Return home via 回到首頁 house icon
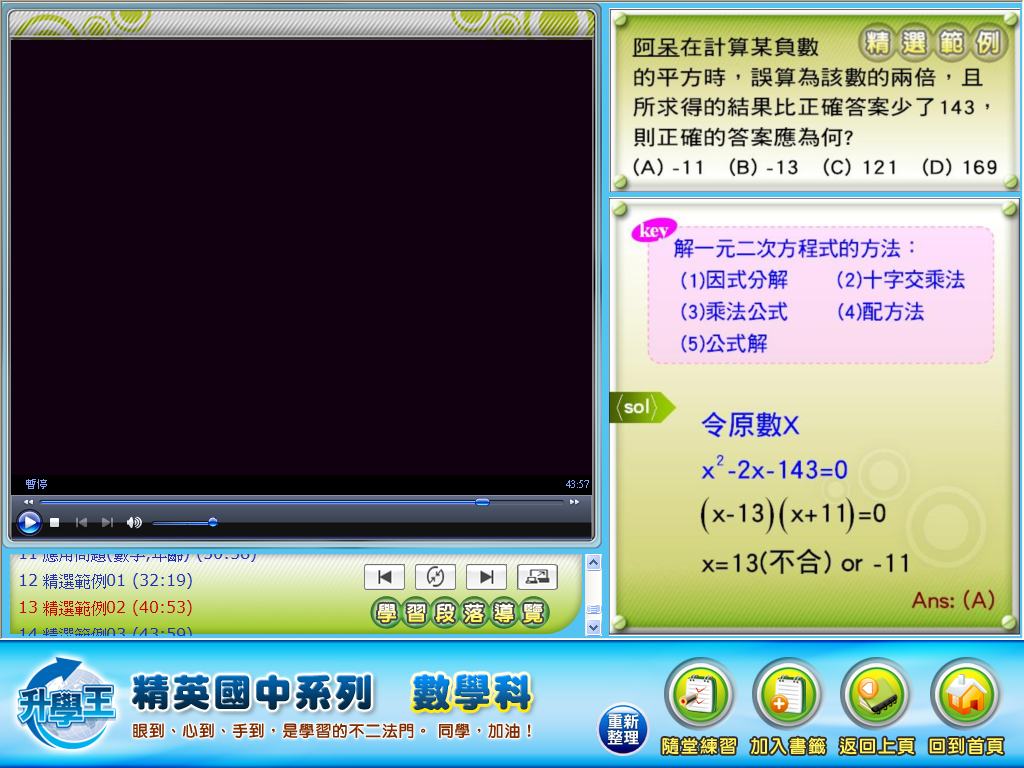Image resolution: width=1024 pixels, height=768 pixels. [966, 695]
